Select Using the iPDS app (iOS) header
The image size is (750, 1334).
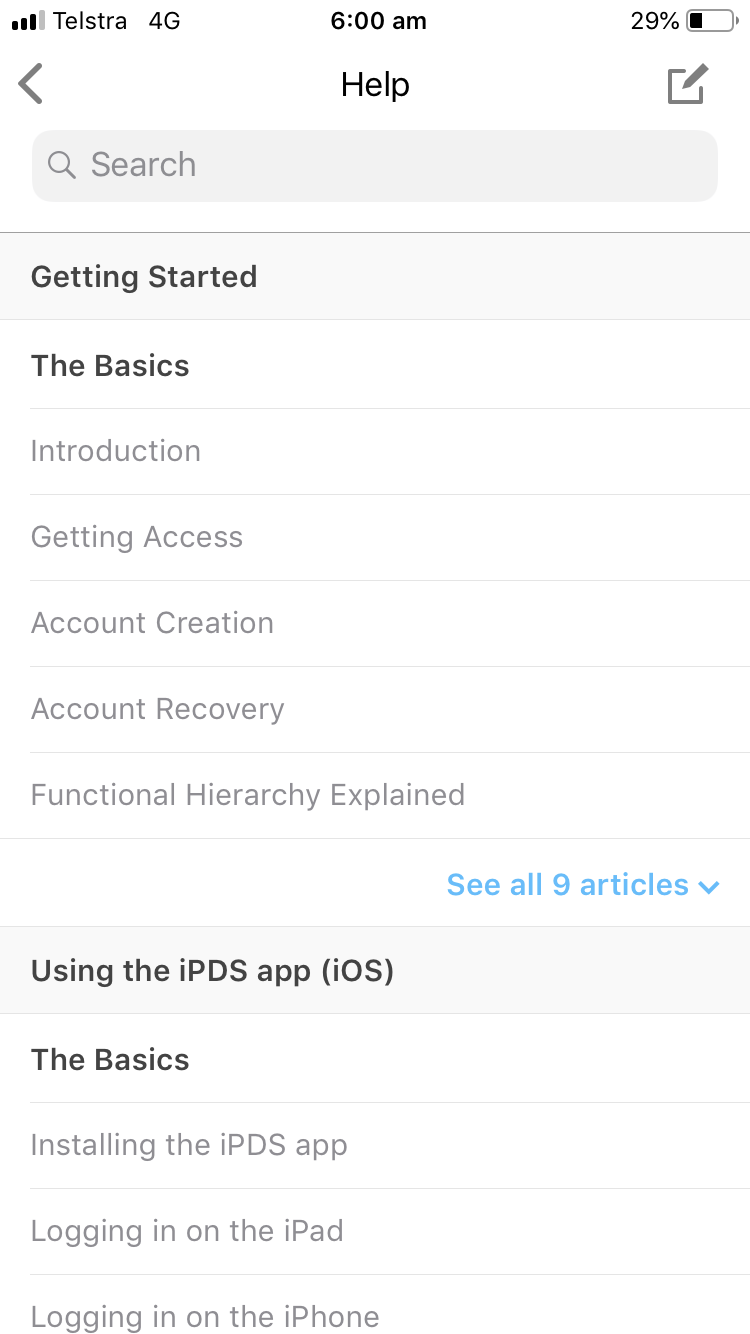tap(375, 970)
